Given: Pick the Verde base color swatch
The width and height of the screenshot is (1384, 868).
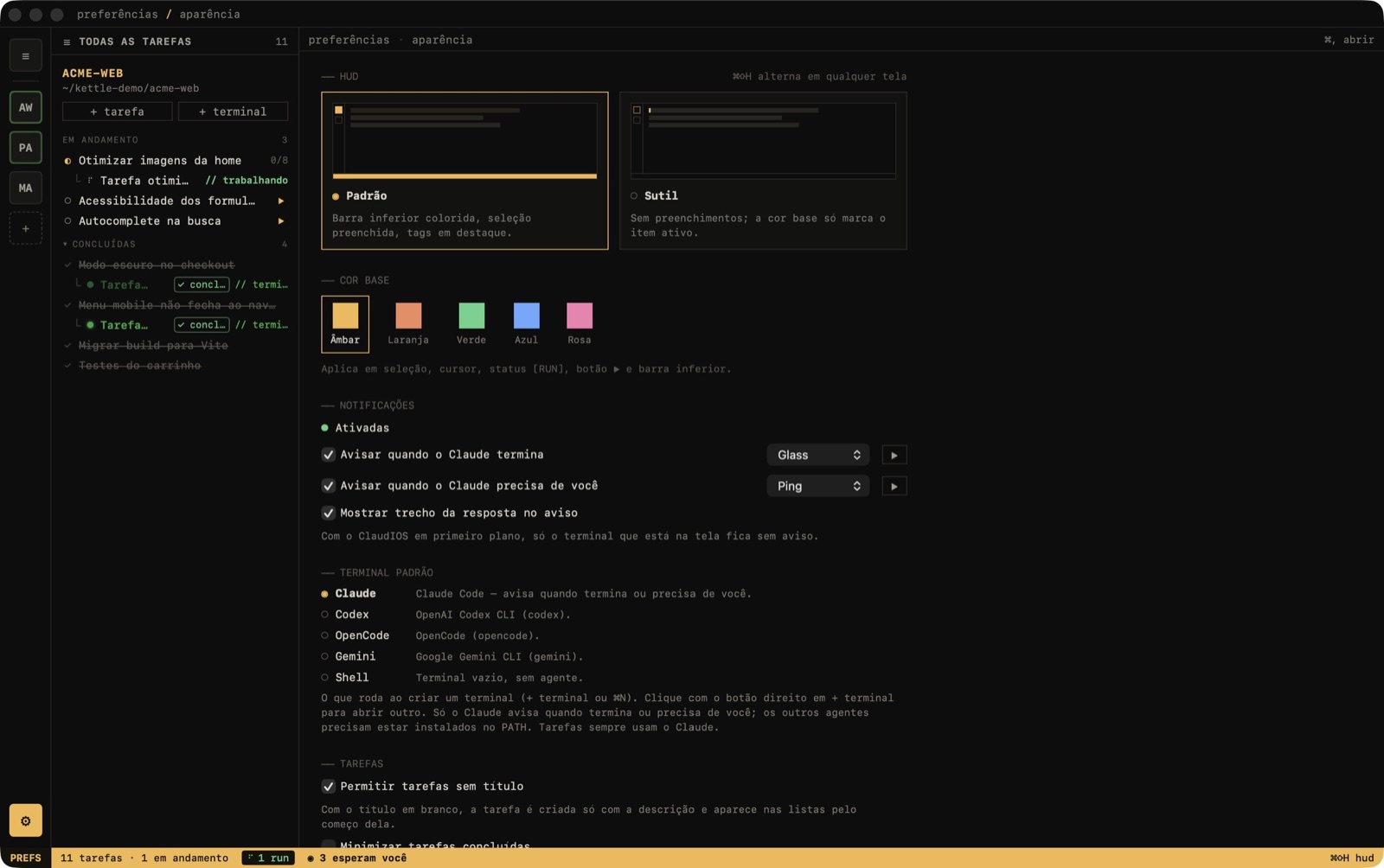Looking at the screenshot, I should click(471, 324).
